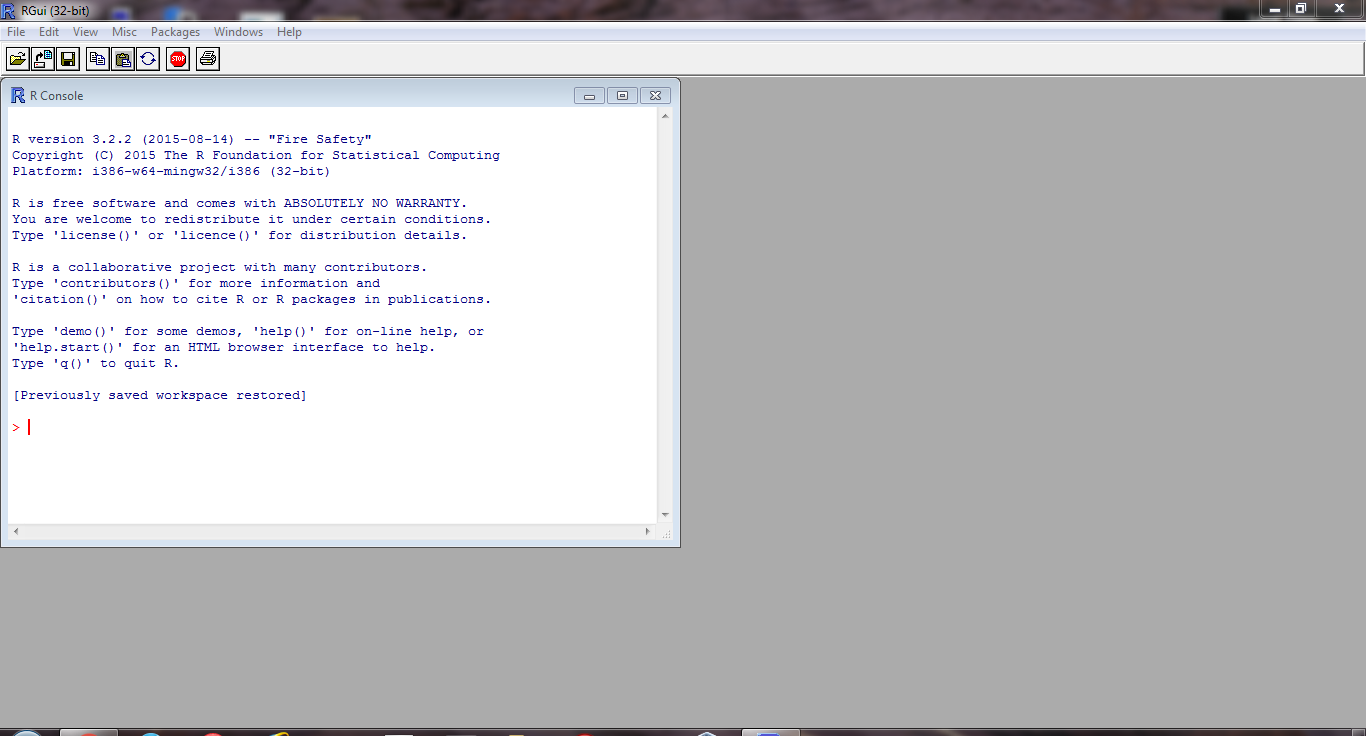Image resolution: width=1366 pixels, height=736 pixels.
Task: Open the Windows menu
Action: [x=238, y=32]
